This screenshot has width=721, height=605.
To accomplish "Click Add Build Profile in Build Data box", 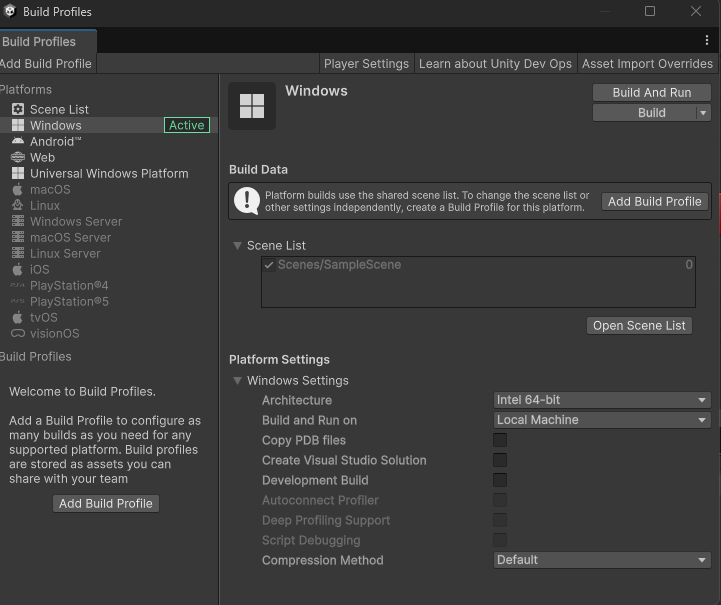I will (x=655, y=201).
